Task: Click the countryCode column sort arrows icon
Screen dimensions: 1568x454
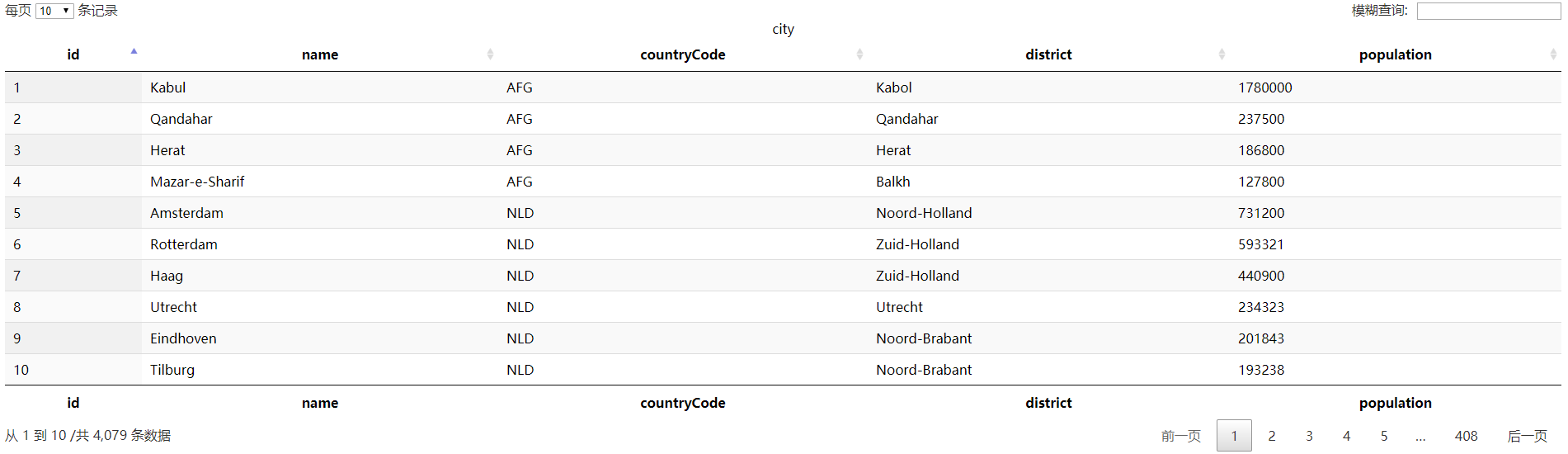Action: (859, 54)
